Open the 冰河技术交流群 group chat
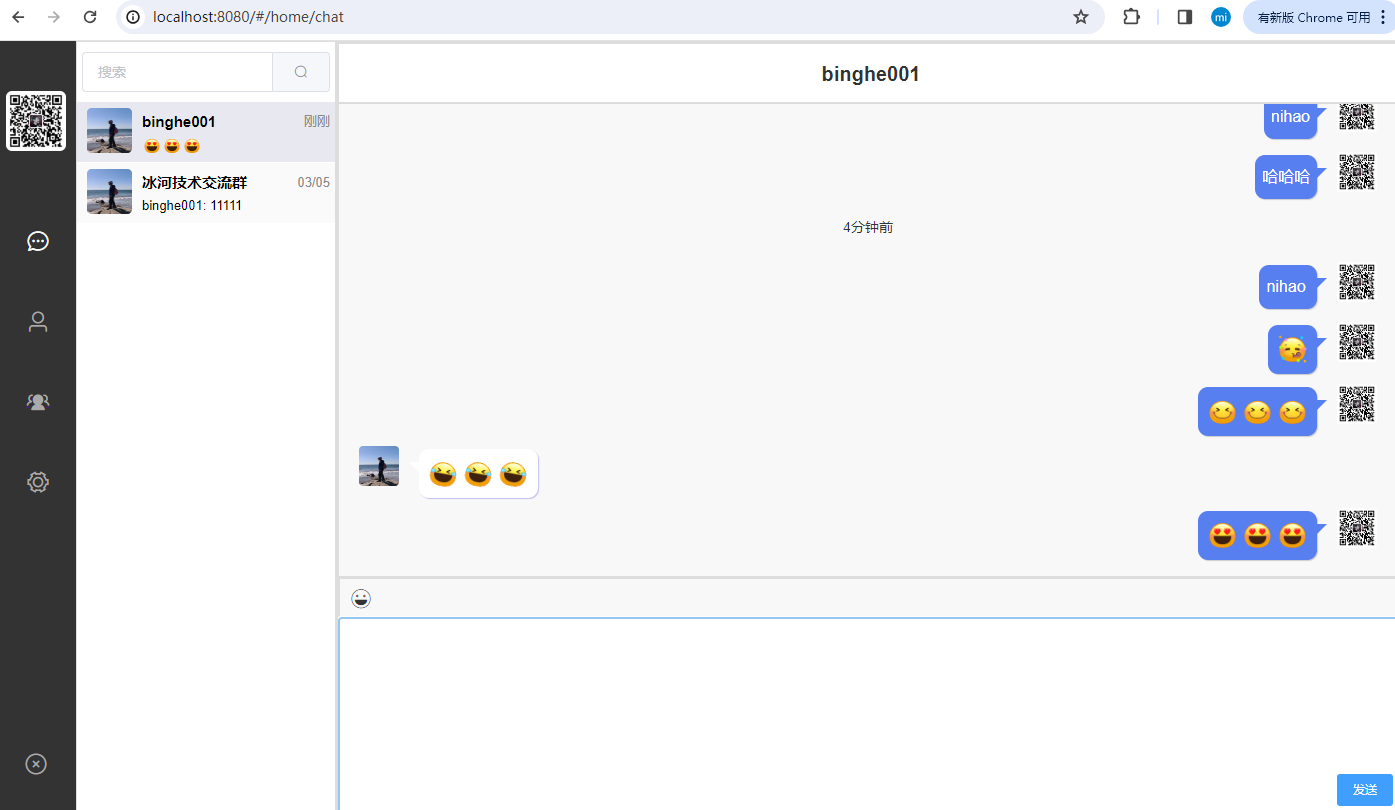This screenshot has height=810, width=1395. tap(207, 193)
